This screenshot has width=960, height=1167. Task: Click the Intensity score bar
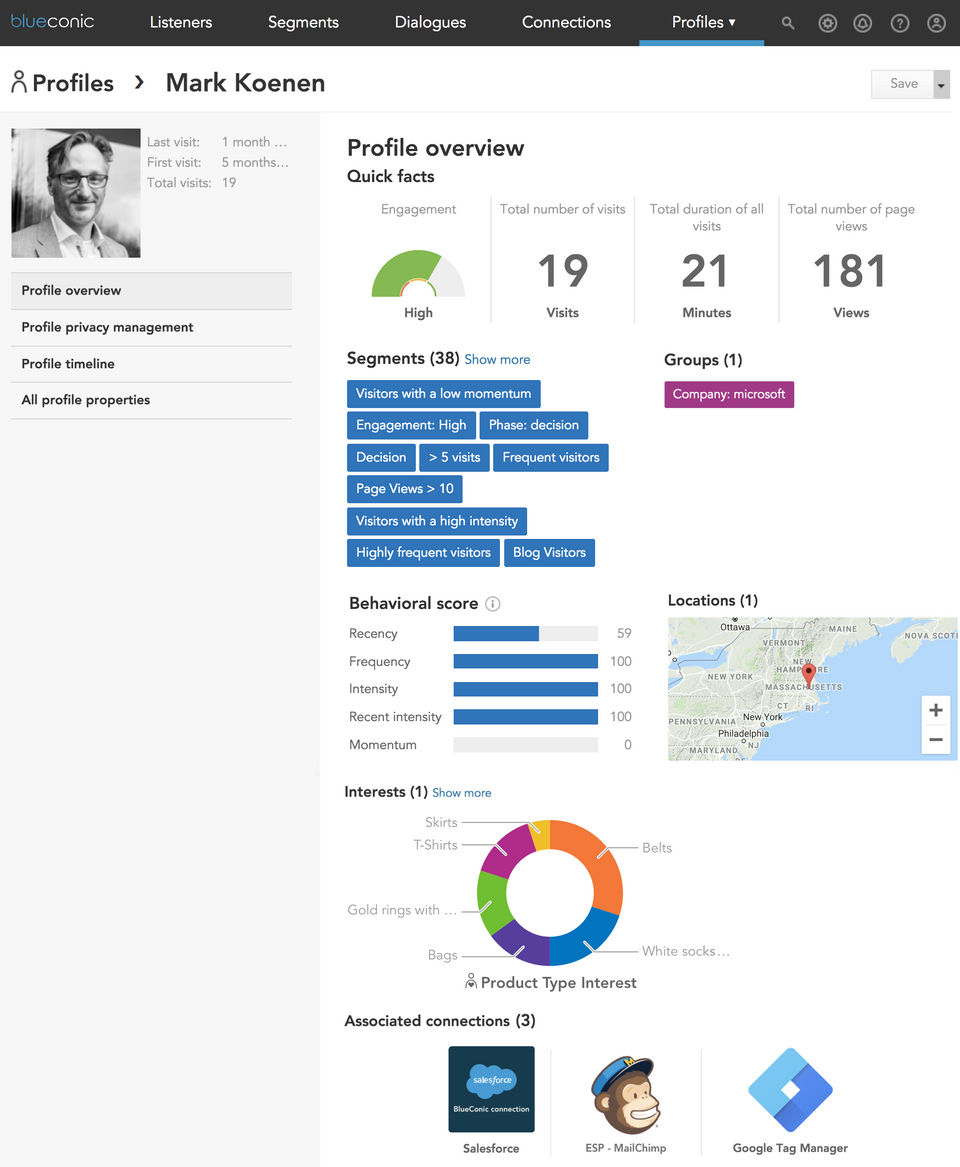pyautogui.click(x=525, y=688)
